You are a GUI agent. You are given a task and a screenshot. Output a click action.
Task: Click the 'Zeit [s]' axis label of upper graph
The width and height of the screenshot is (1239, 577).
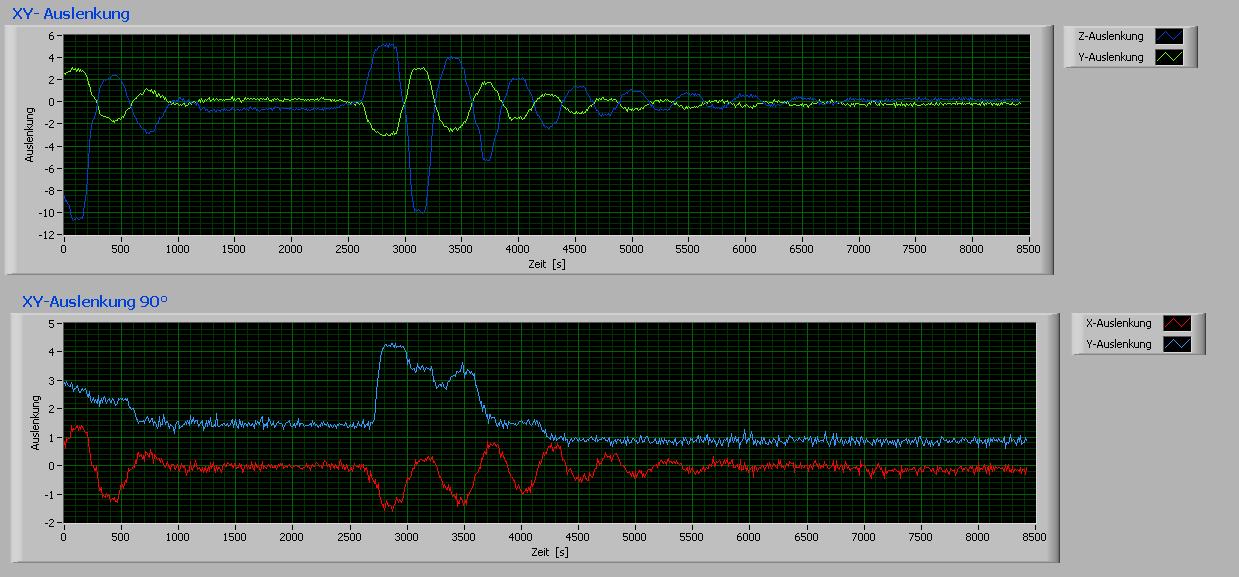(548, 265)
